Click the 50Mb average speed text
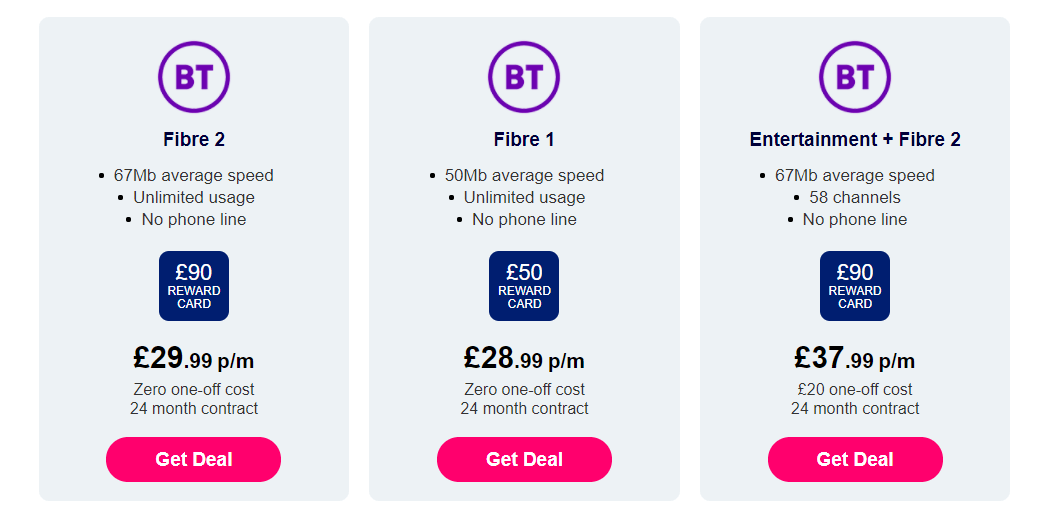Screen dimensions: 1057x531 pyautogui.click(x=524, y=176)
